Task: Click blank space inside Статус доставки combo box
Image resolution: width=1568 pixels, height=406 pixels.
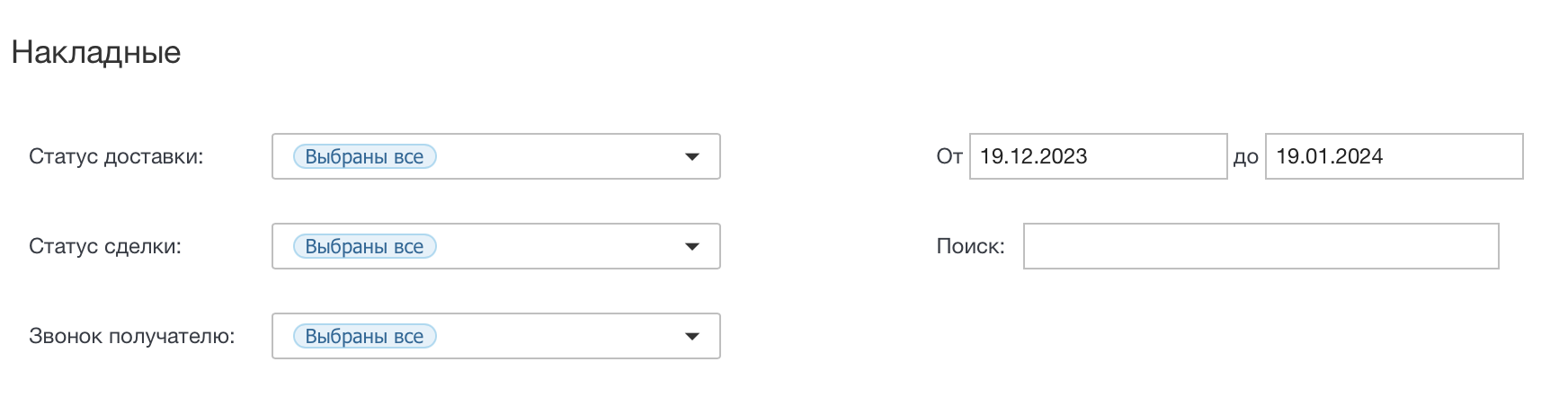Action: click(557, 157)
